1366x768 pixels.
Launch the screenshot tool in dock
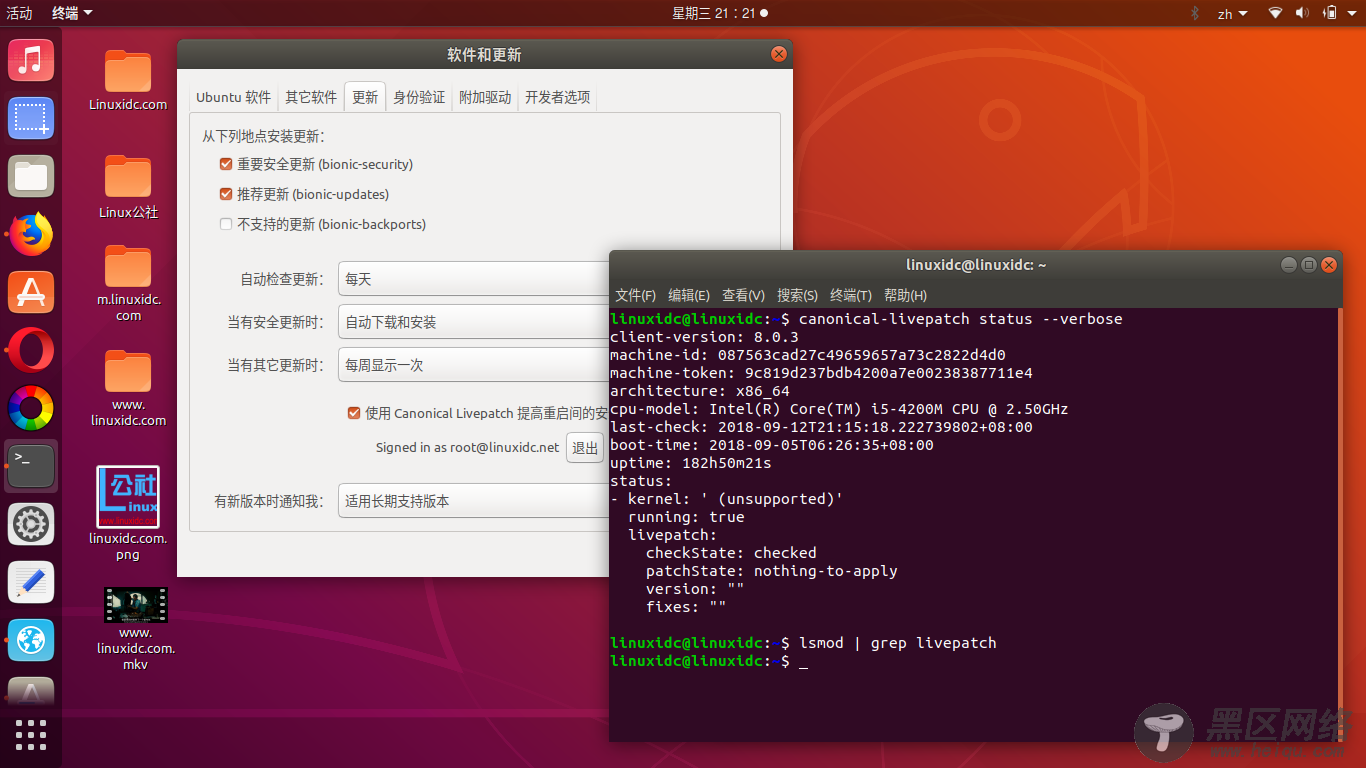(x=31, y=119)
